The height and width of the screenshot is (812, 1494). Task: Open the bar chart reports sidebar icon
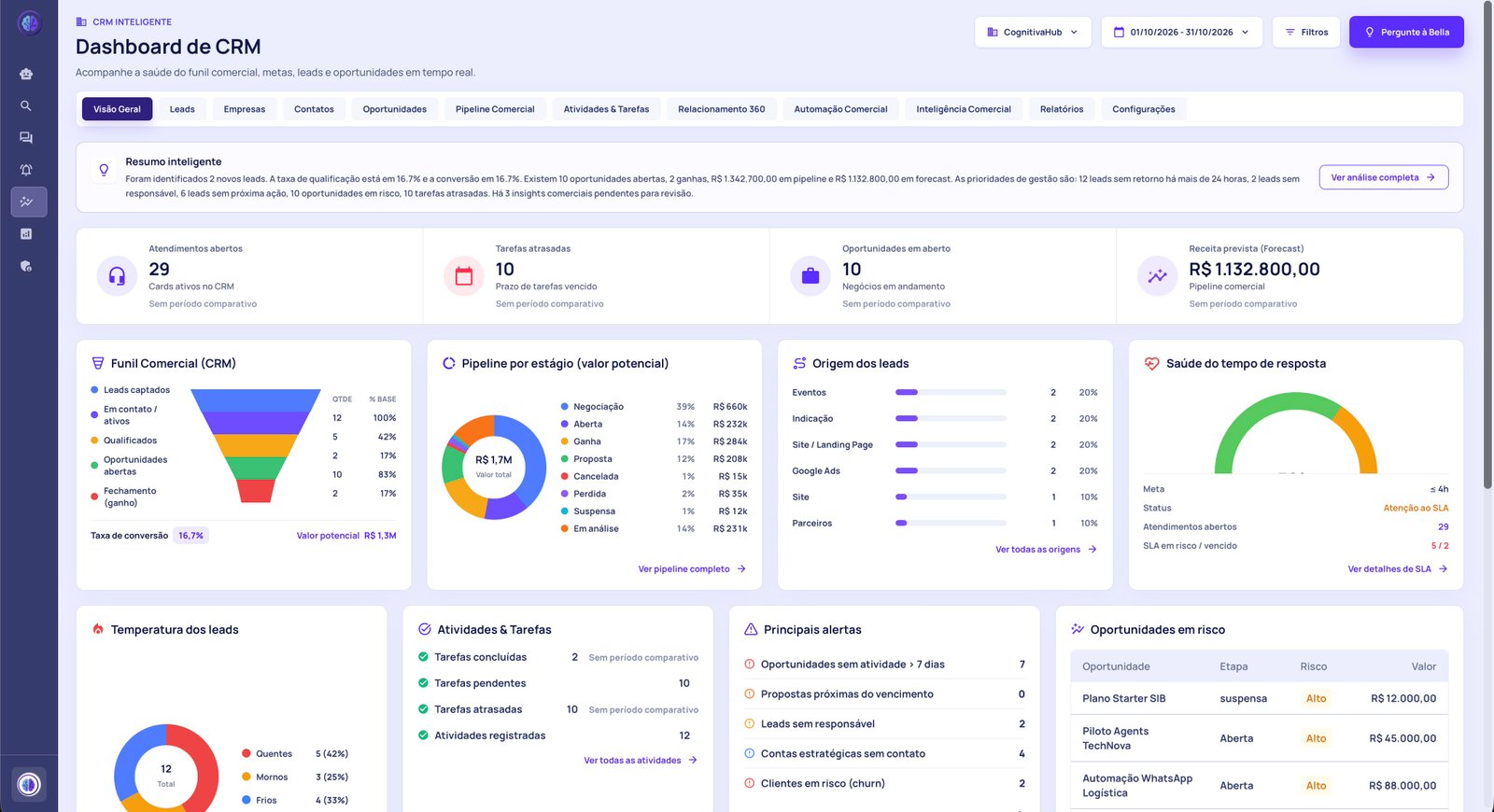pyautogui.click(x=26, y=234)
